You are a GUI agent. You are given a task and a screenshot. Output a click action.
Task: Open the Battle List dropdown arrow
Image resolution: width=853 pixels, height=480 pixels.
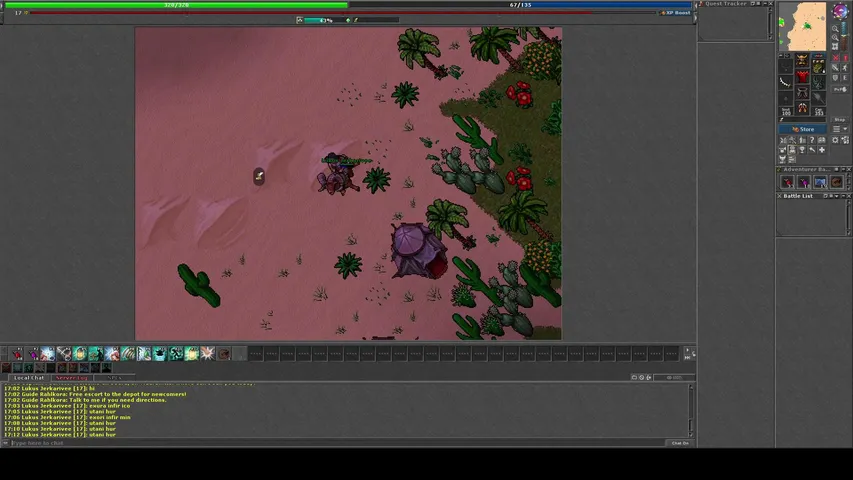(837, 196)
